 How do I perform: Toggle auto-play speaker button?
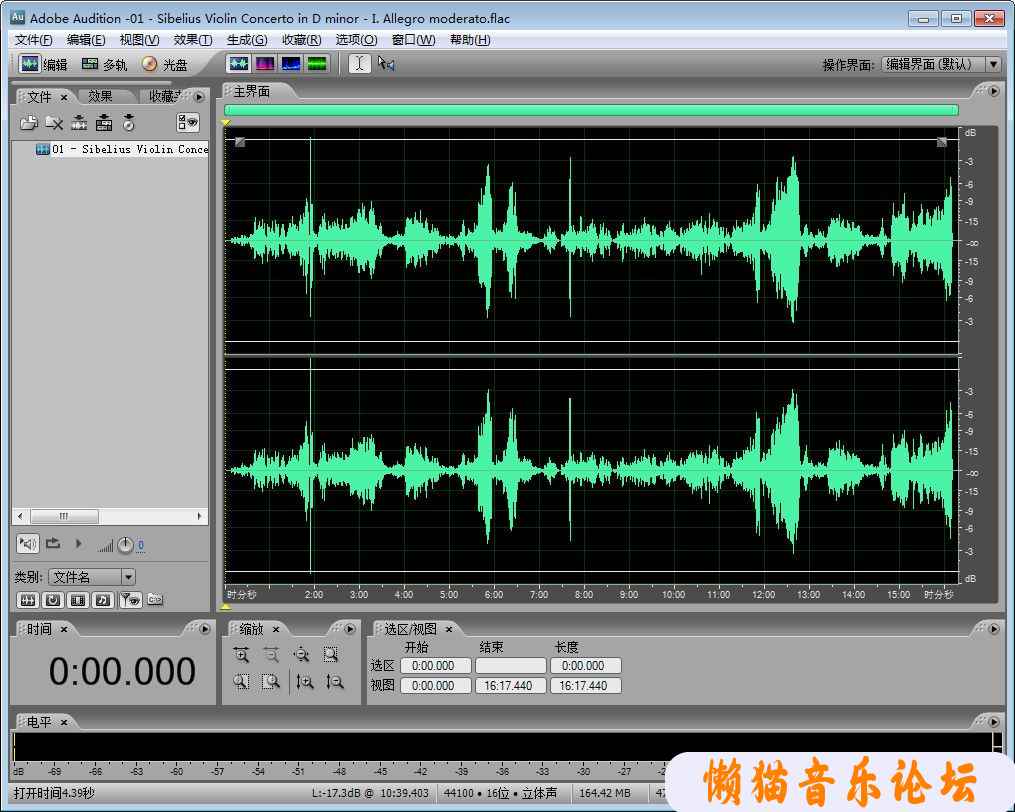click(28, 543)
